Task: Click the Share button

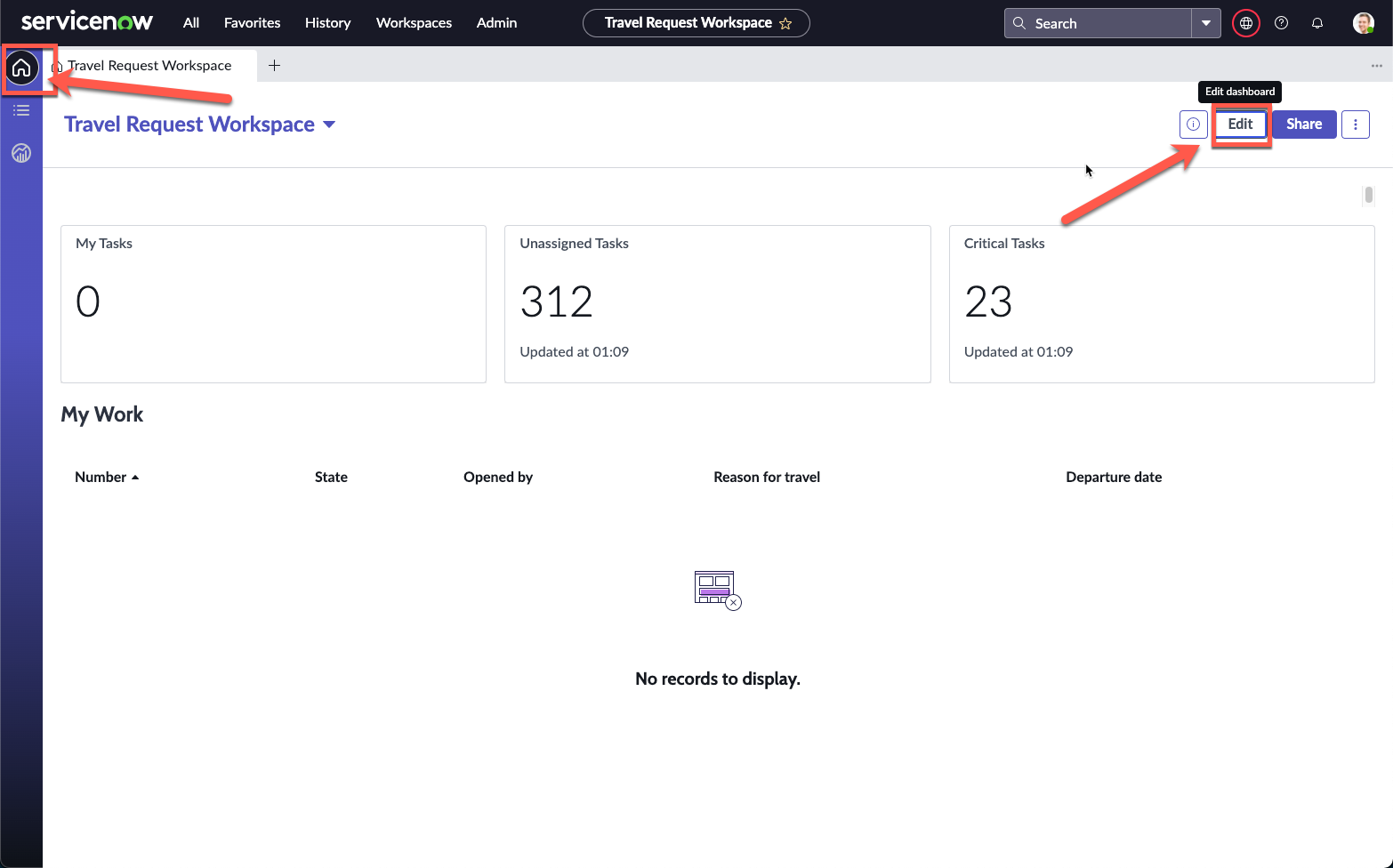Action: point(1304,125)
